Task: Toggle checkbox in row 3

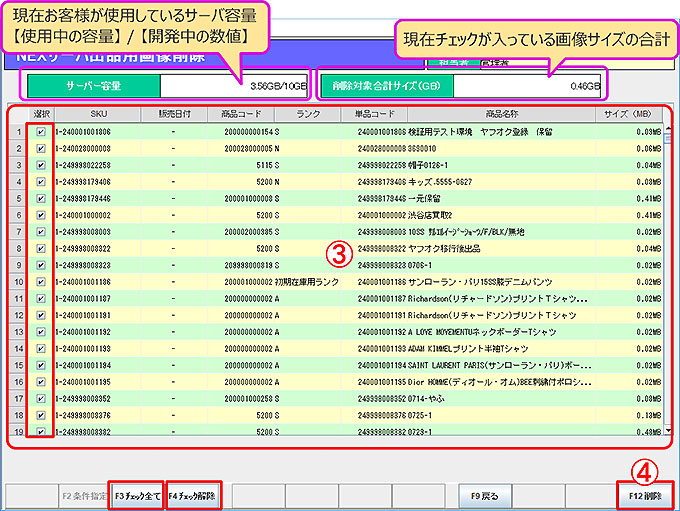Action: tap(41, 165)
